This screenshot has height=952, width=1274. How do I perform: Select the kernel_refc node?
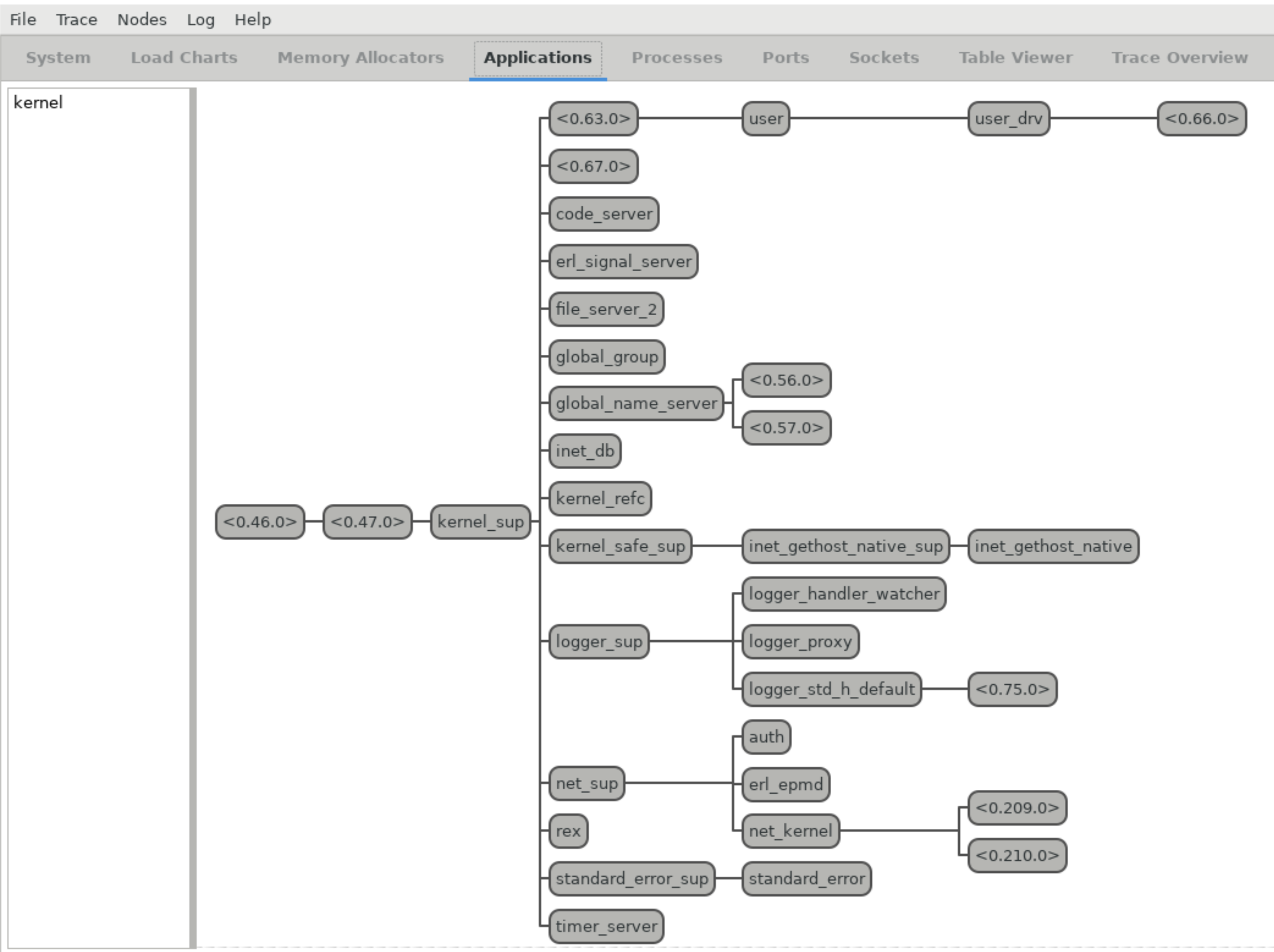click(x=600, y=498)
